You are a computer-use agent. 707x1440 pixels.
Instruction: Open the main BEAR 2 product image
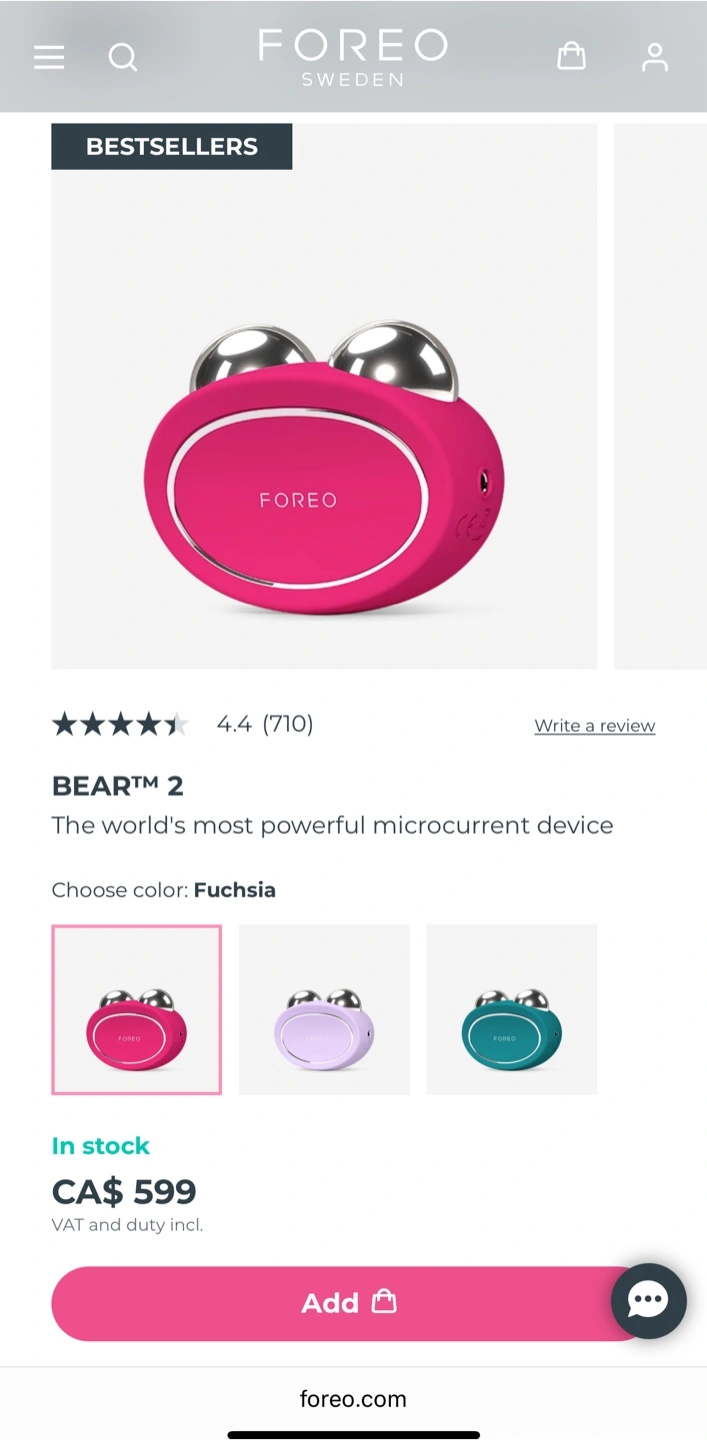coord(324,396)
